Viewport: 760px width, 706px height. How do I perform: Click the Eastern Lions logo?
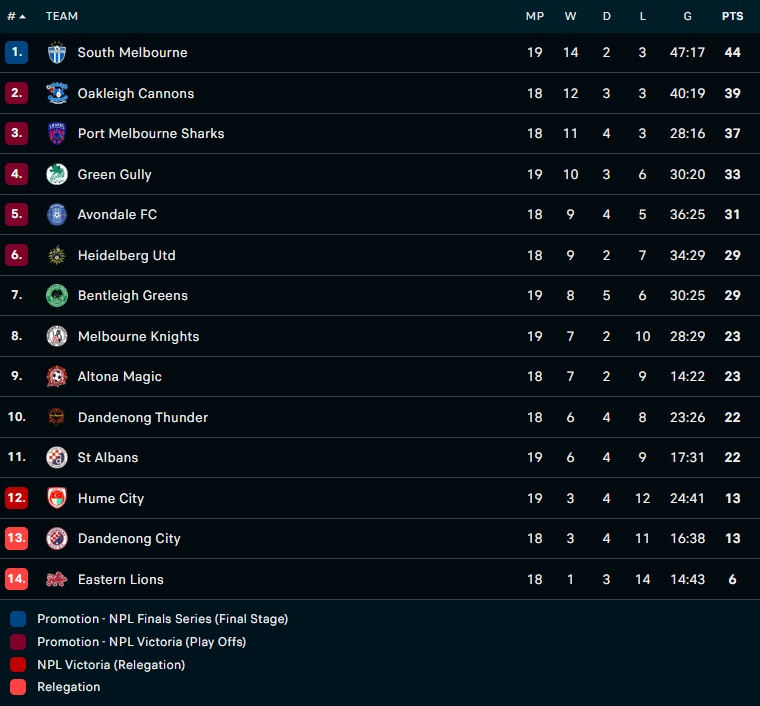click(x=57, y=579)
